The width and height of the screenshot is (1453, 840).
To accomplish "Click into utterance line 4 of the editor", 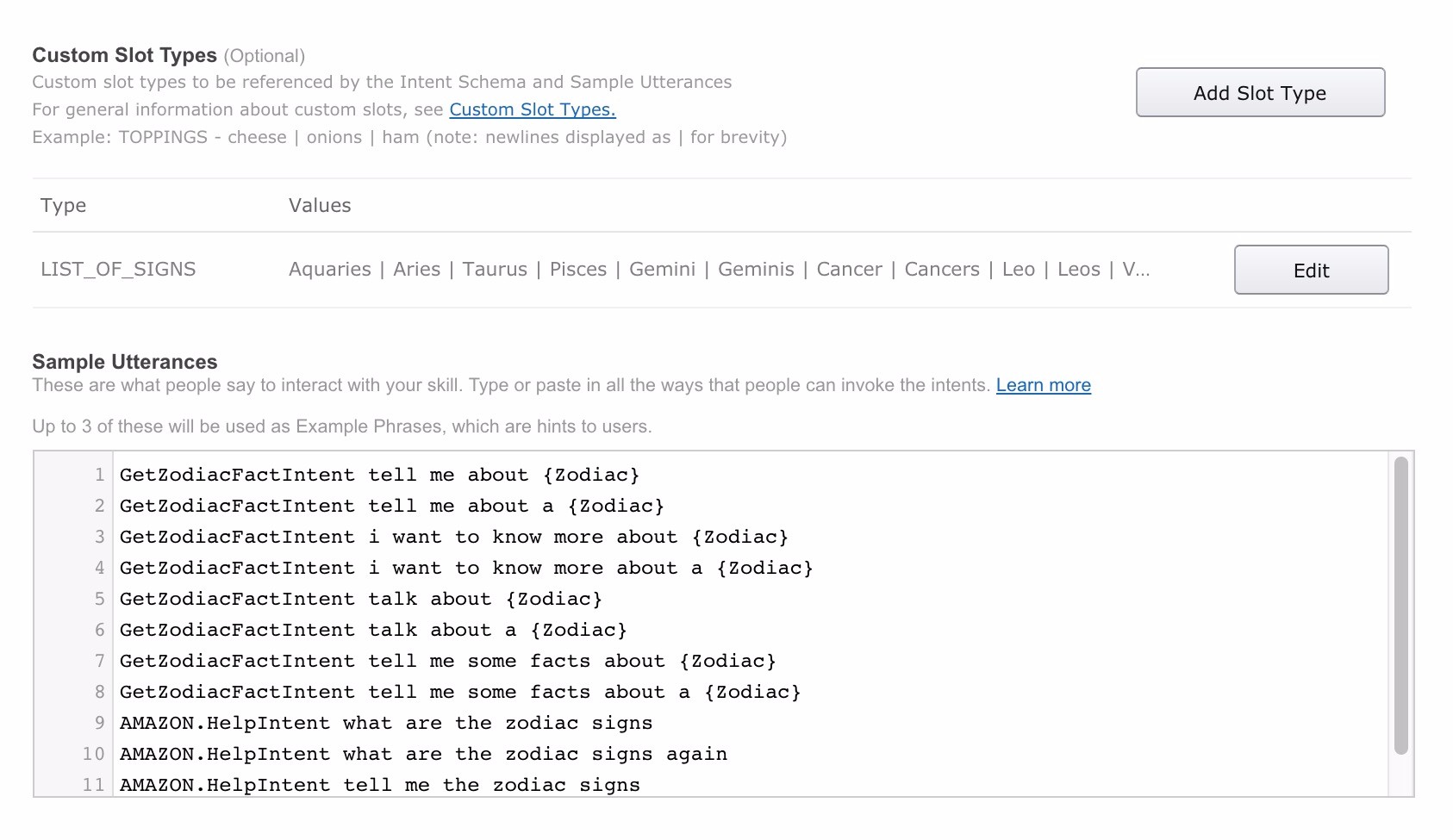I will [x=465, y=569].
